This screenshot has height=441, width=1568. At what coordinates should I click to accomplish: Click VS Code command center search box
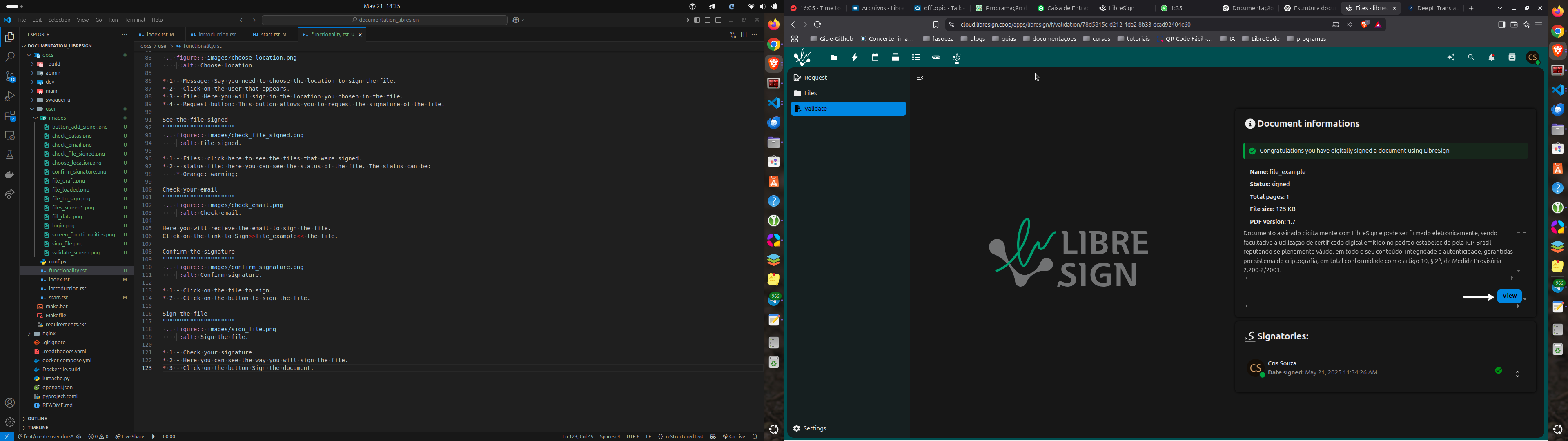point(385,20)
